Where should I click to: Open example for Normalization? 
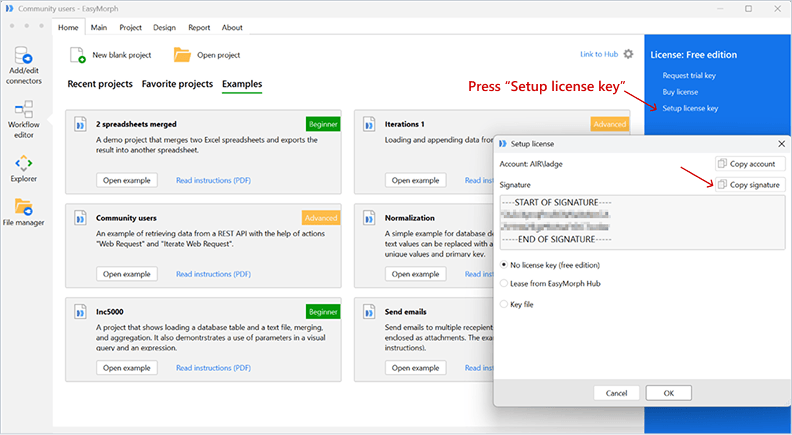coord(416,274)
